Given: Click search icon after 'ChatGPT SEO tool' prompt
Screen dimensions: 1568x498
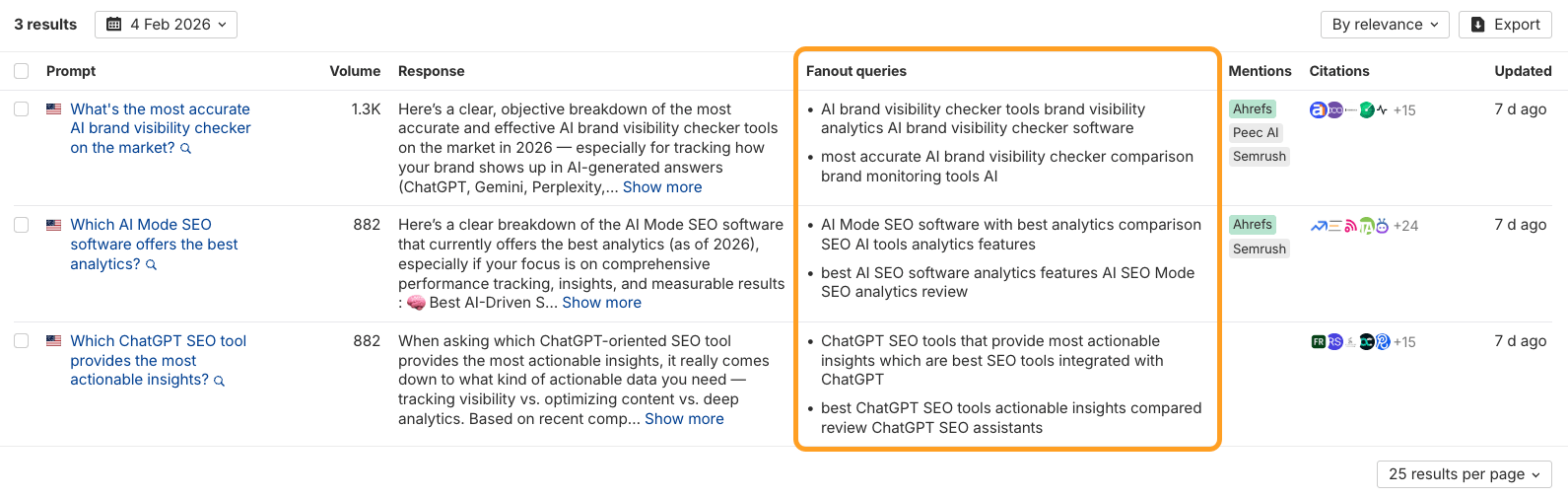Looking at the screenshot, I should click(x=220, y=381).
